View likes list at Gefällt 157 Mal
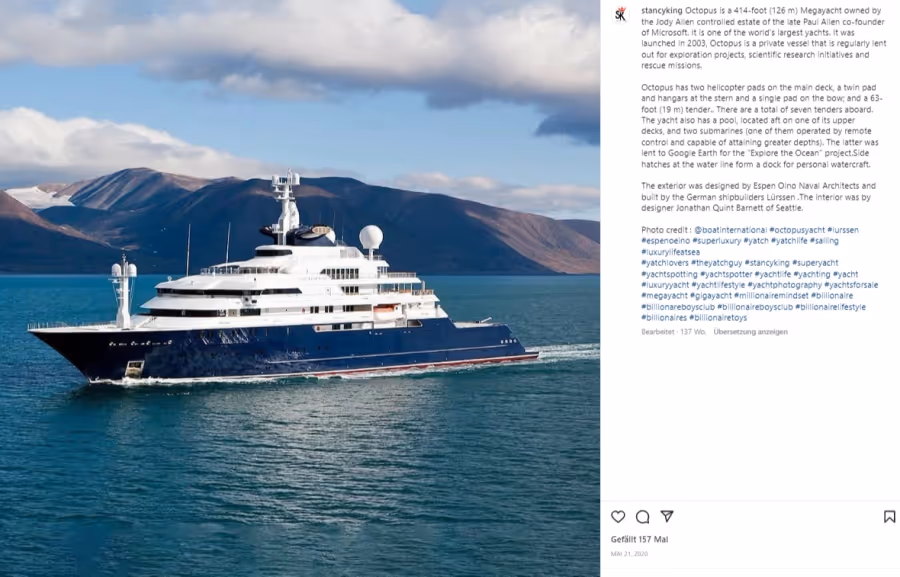 [639, 539]
